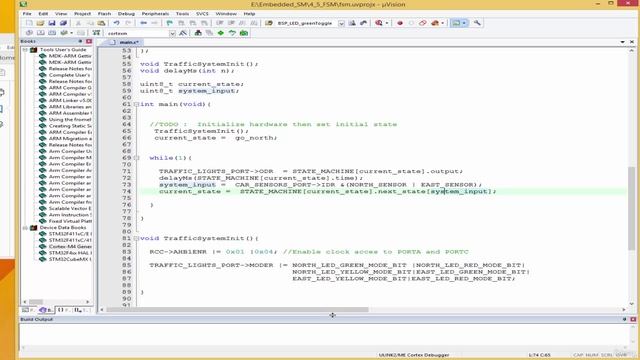
Task: Open the Debug menu
Action: tap(126, 13)
